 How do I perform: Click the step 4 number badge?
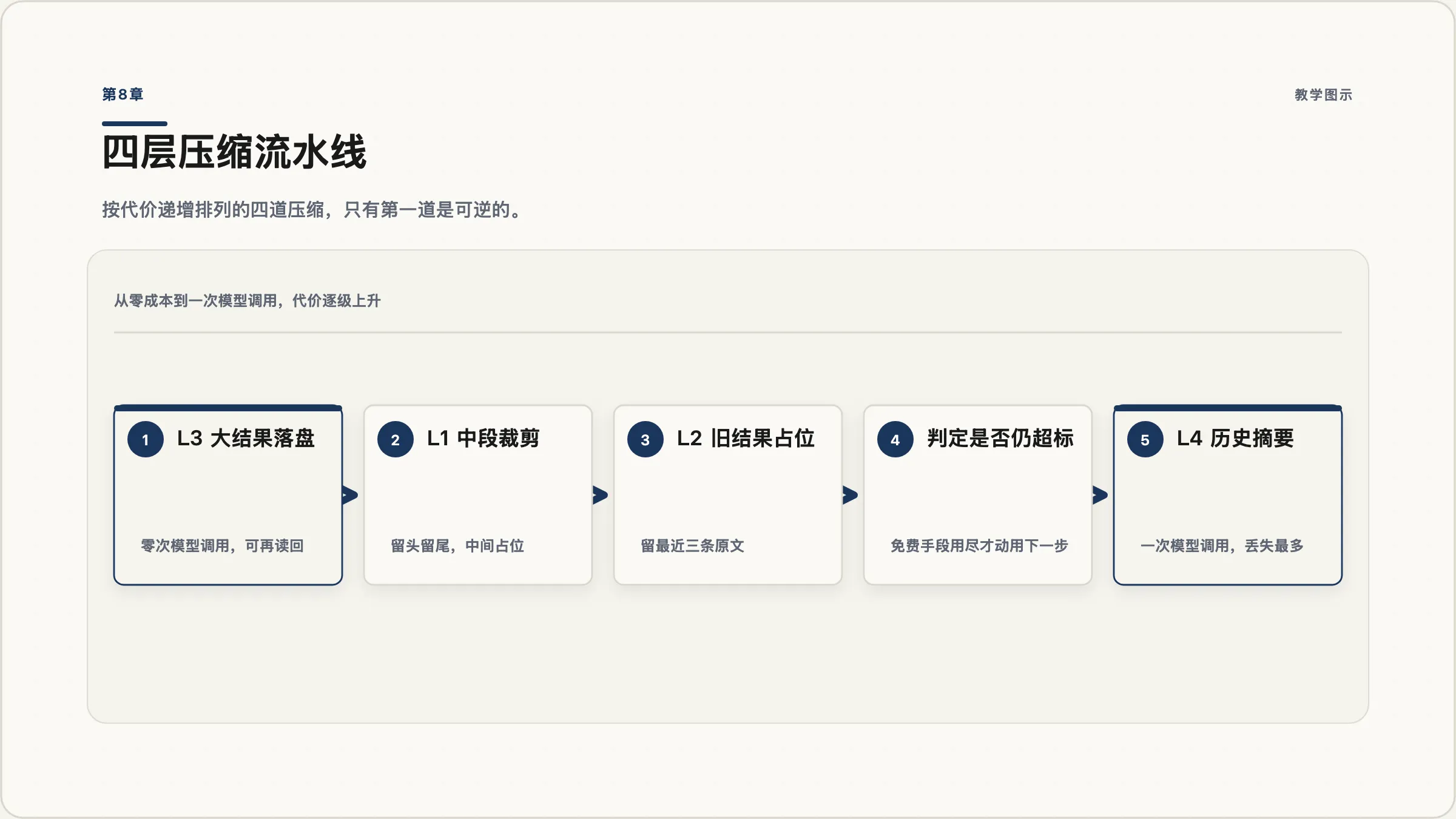(895, 439)
